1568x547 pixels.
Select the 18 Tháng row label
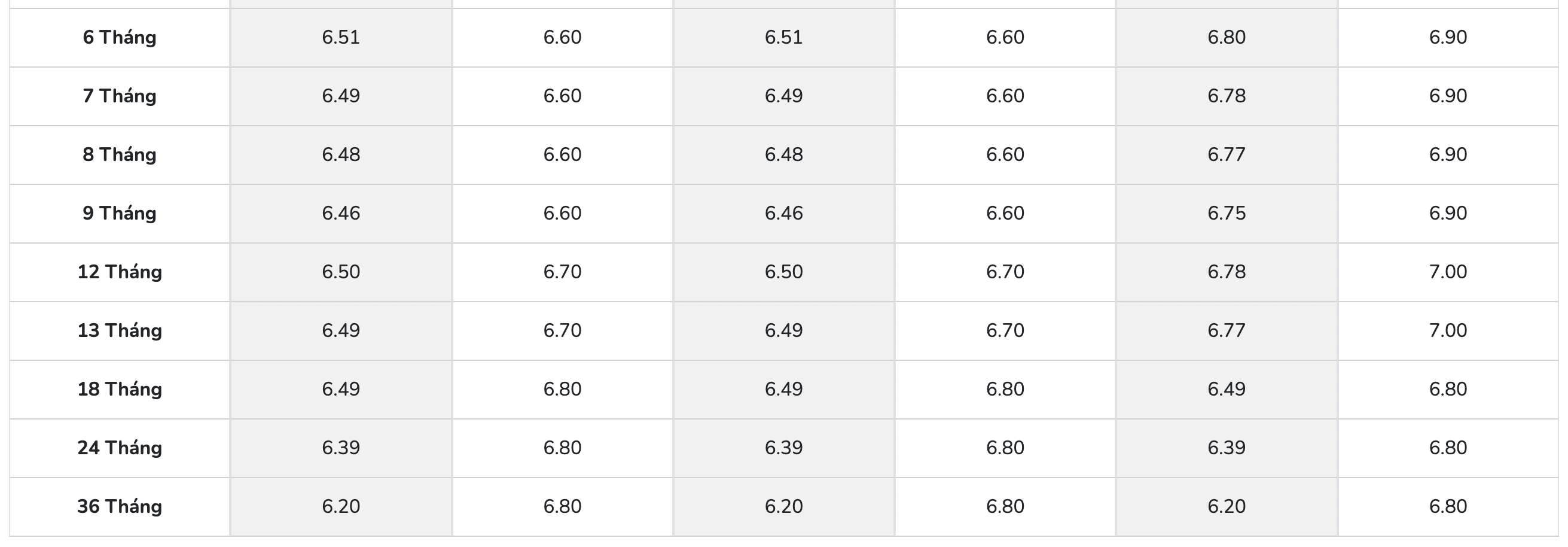coord(120,388)
